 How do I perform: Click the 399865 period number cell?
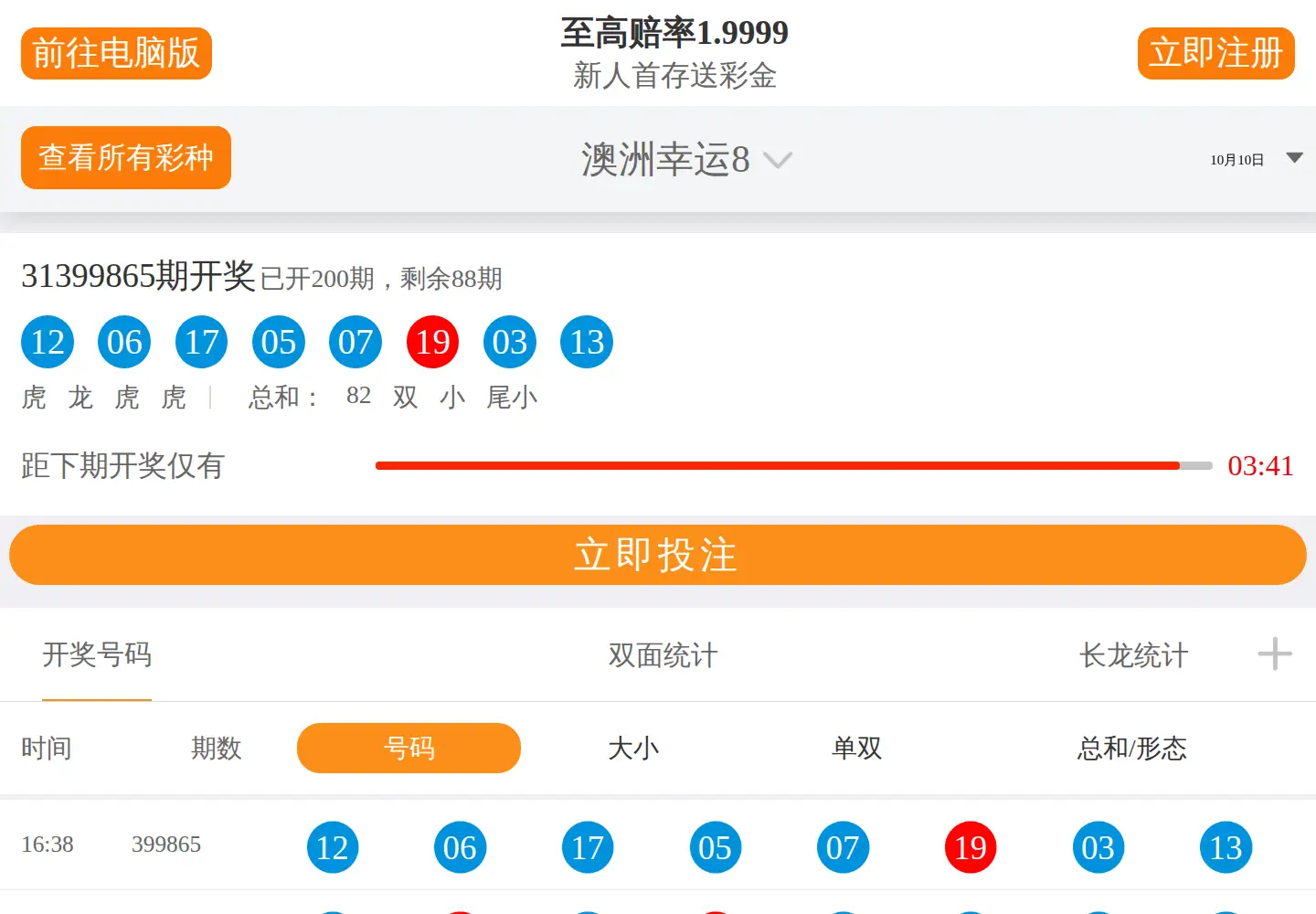click(x=166, y=845)
